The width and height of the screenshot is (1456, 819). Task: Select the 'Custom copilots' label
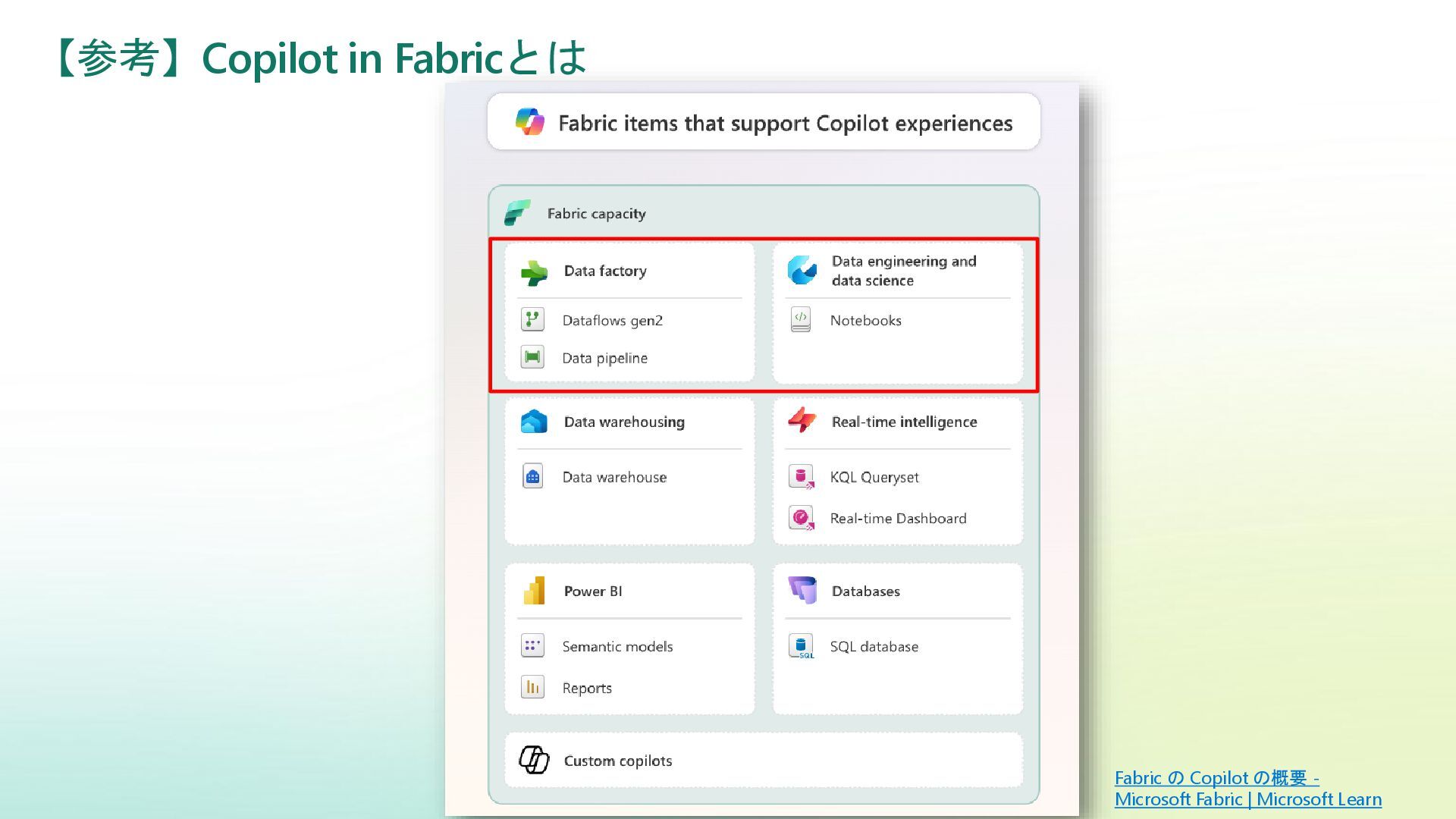(617, 761)
